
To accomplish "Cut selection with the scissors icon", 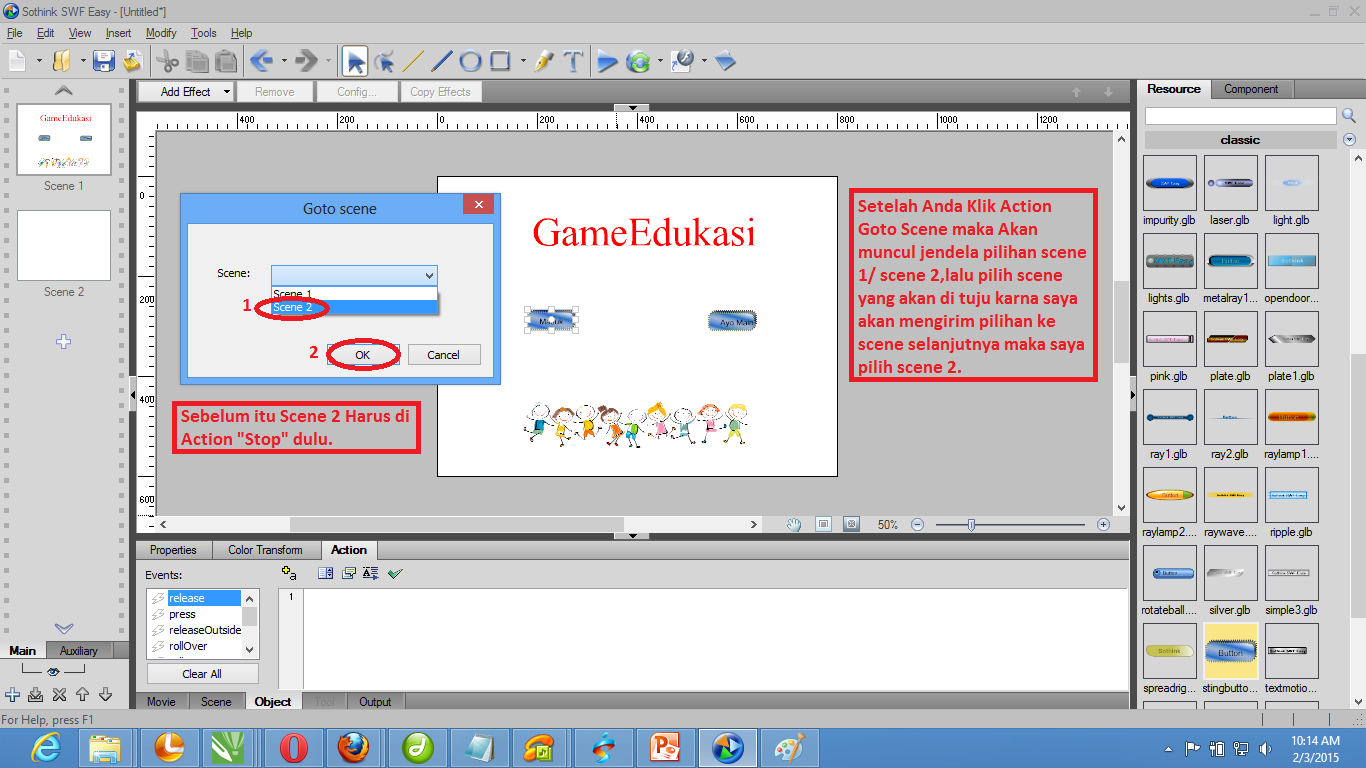I will (x=168, y=60).
